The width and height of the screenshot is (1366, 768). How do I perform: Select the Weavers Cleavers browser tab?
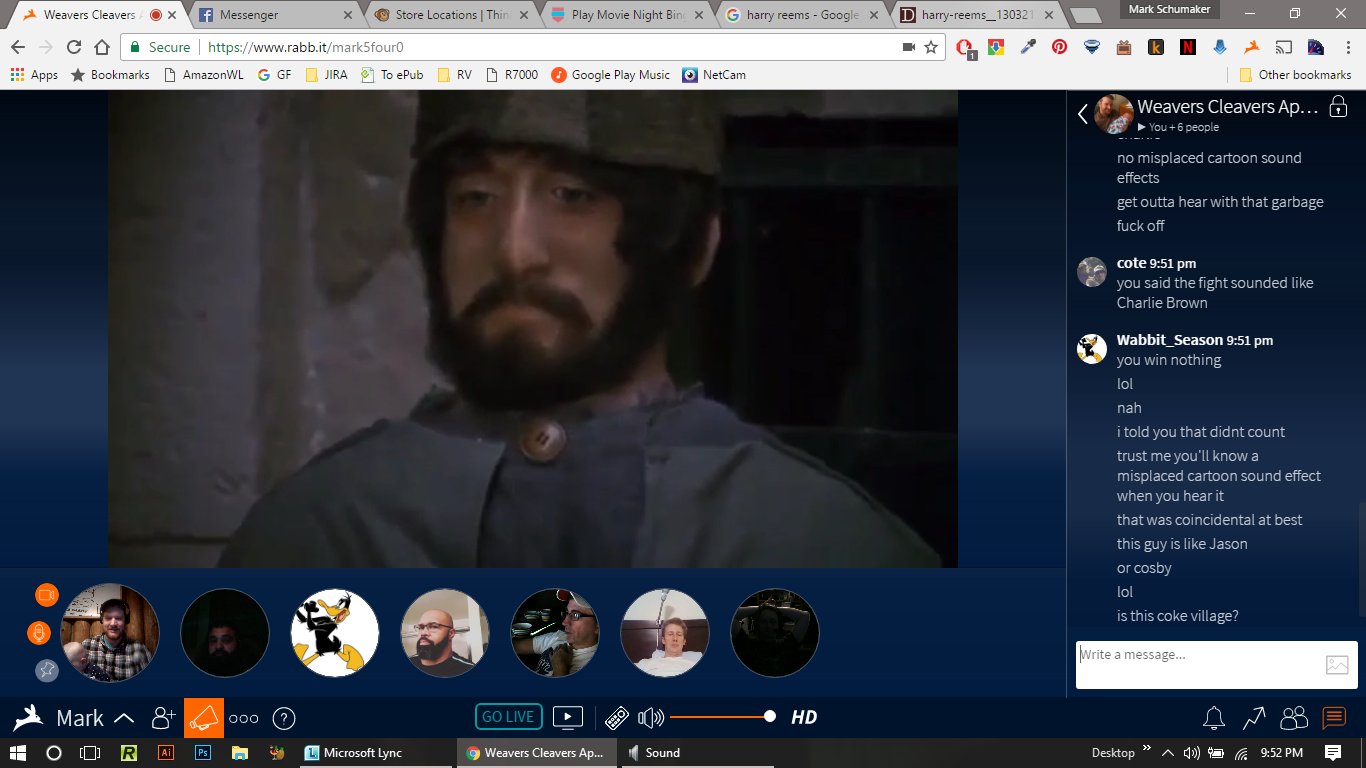point(96,15)
